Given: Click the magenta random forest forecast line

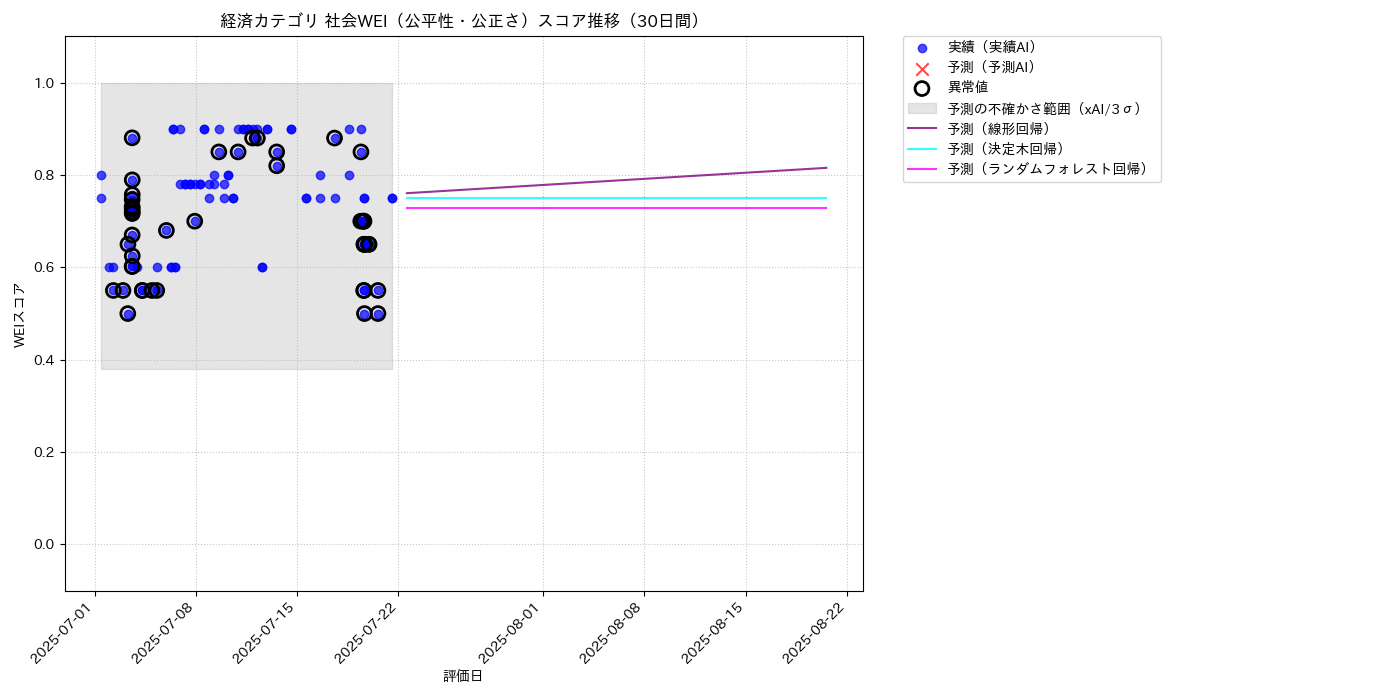Looking at the screenshot, I should click(616, 208).
